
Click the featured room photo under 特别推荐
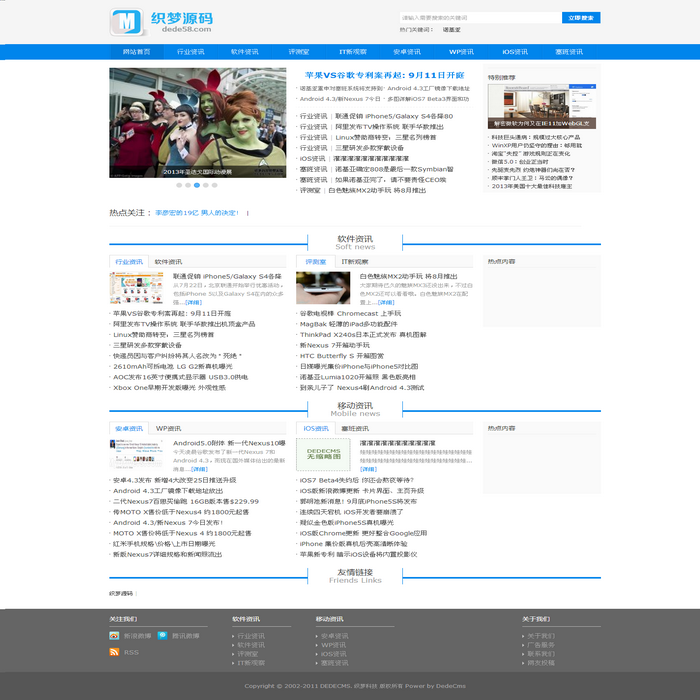542,106
